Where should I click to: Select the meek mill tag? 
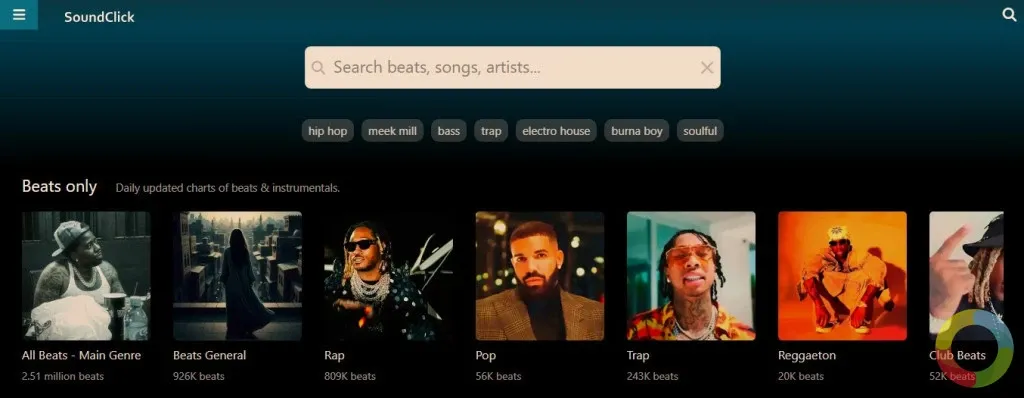[x=392, y=131]
